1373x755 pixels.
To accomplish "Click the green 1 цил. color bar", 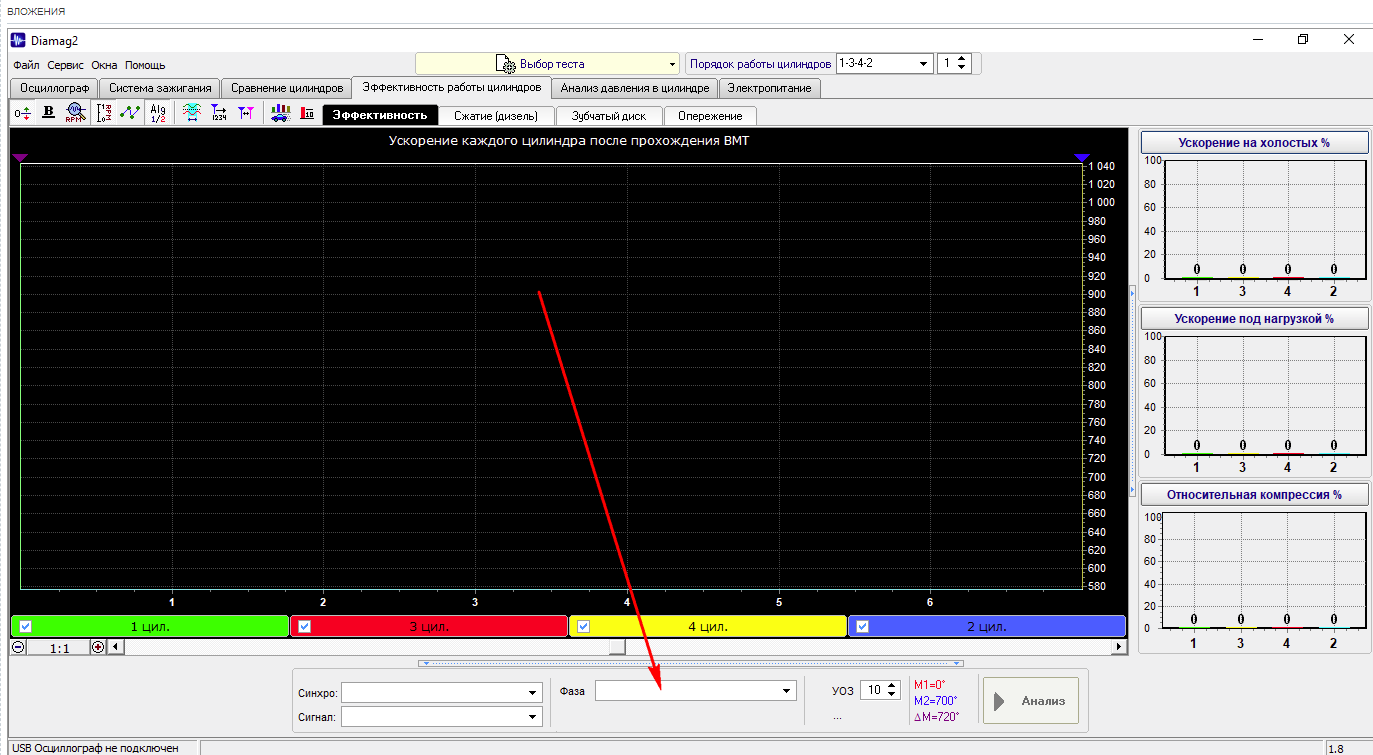I will point(150,627).
